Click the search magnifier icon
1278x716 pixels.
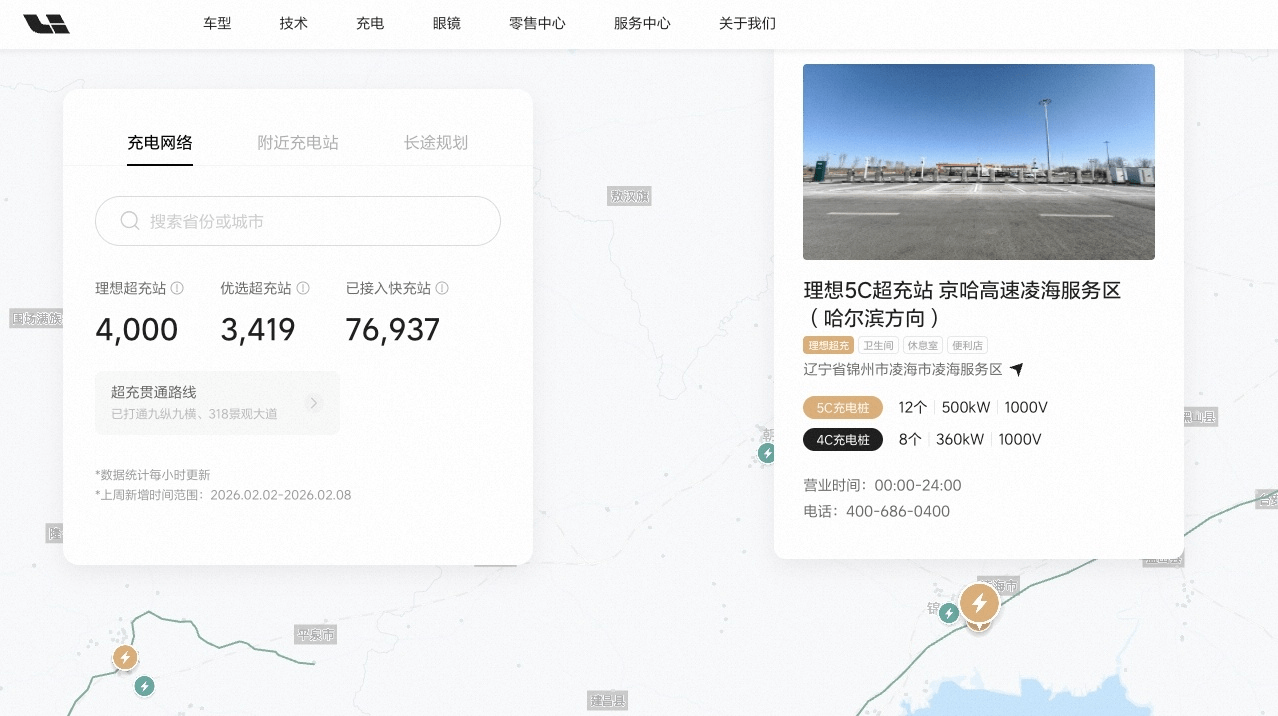pos(129,221)
